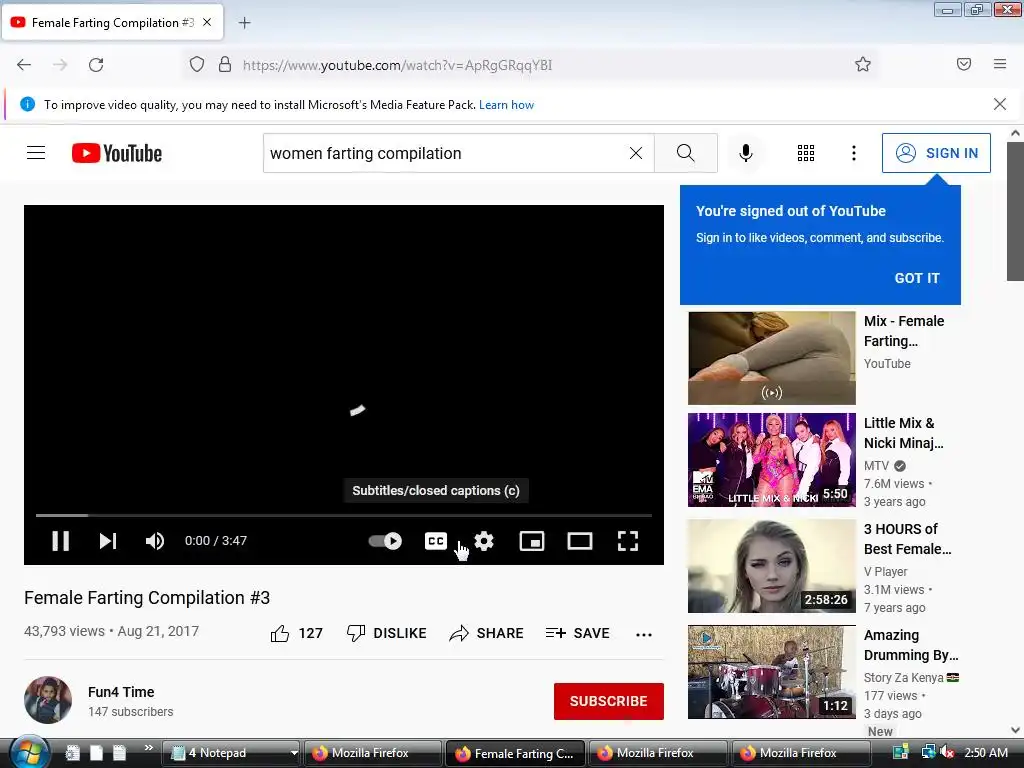
Task: Open a new Firefox tab
Action: point(244,23)
